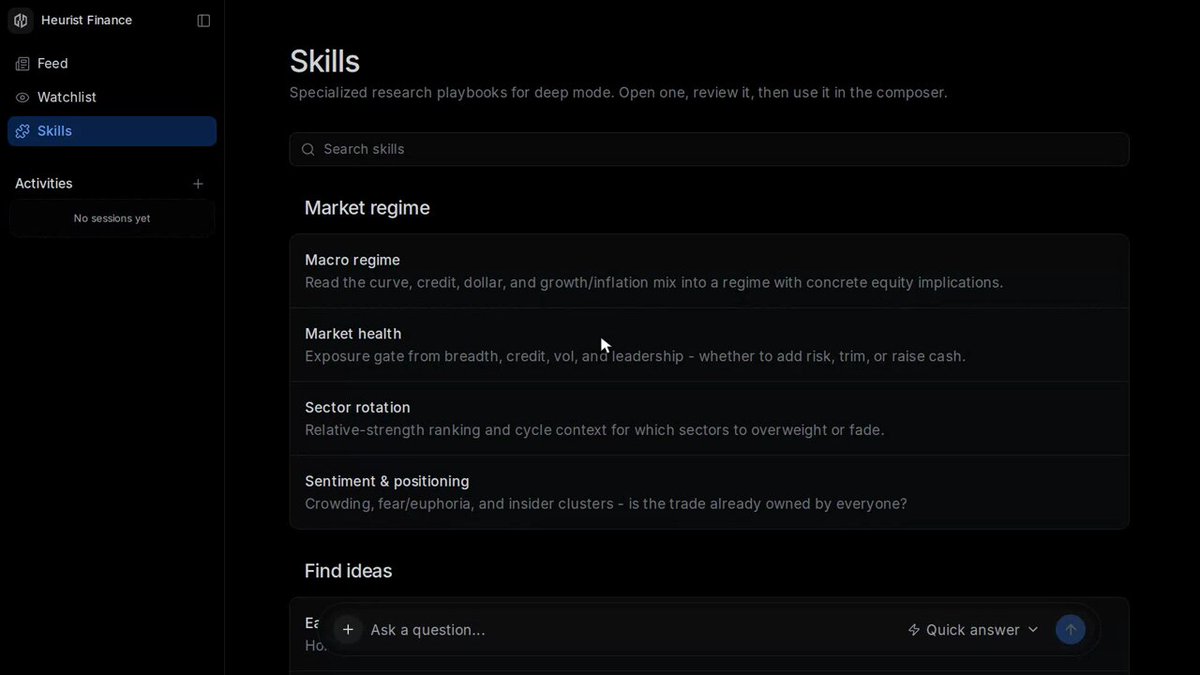The height and width of the screenshot is (675, 1200).
Task: Go to the Feed menu item
Action: tap(112, 64)
